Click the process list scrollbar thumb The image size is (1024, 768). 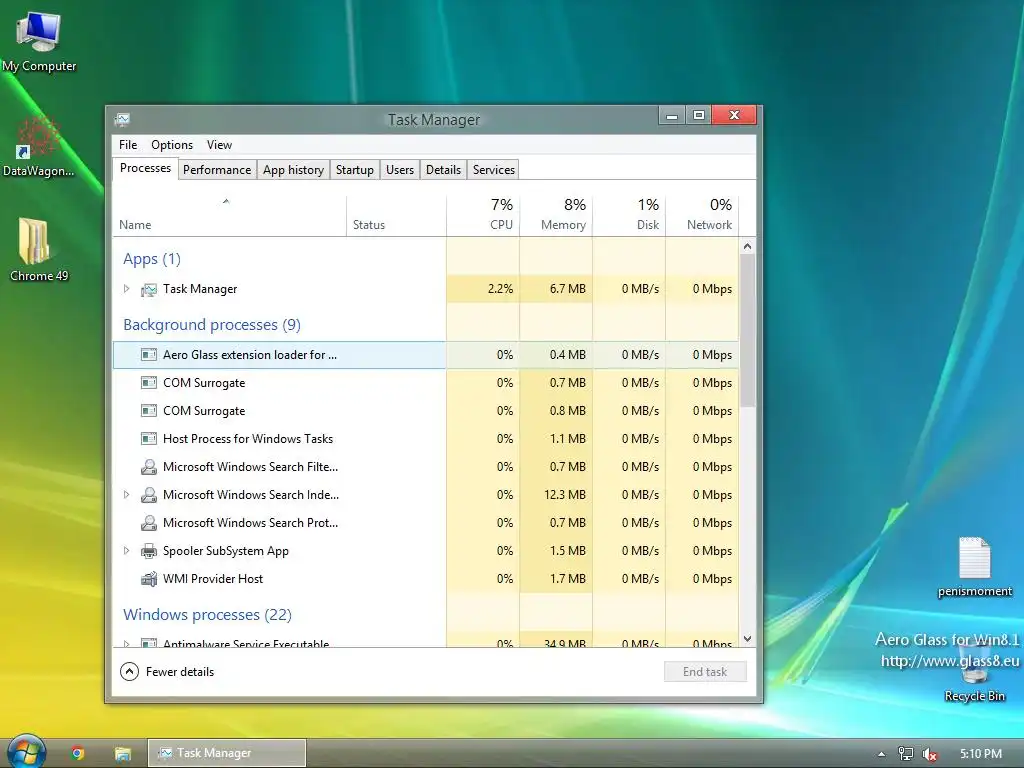[x=748, y=330]
